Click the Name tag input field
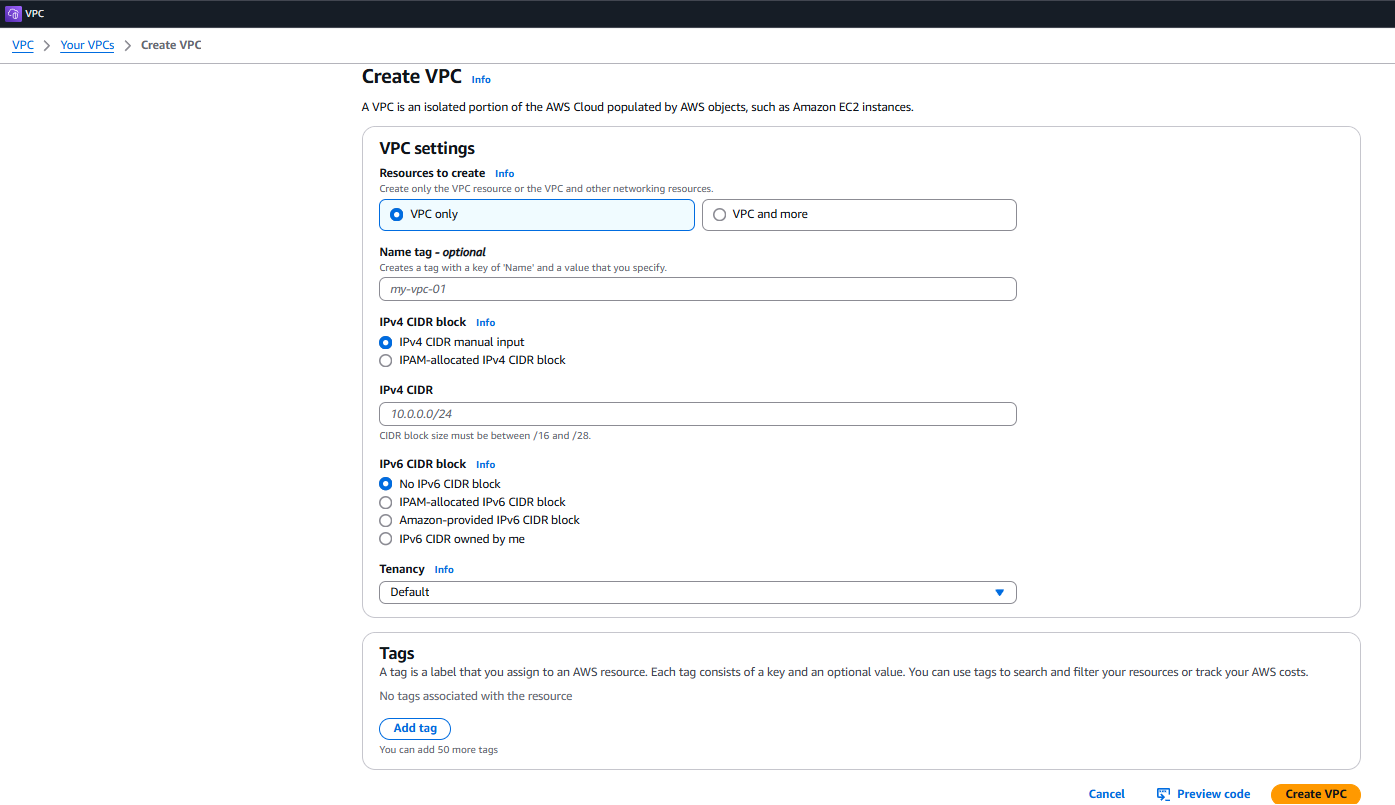Image resolution: width=1395 pixels, height=805 pixels. (x=697, y=289)
